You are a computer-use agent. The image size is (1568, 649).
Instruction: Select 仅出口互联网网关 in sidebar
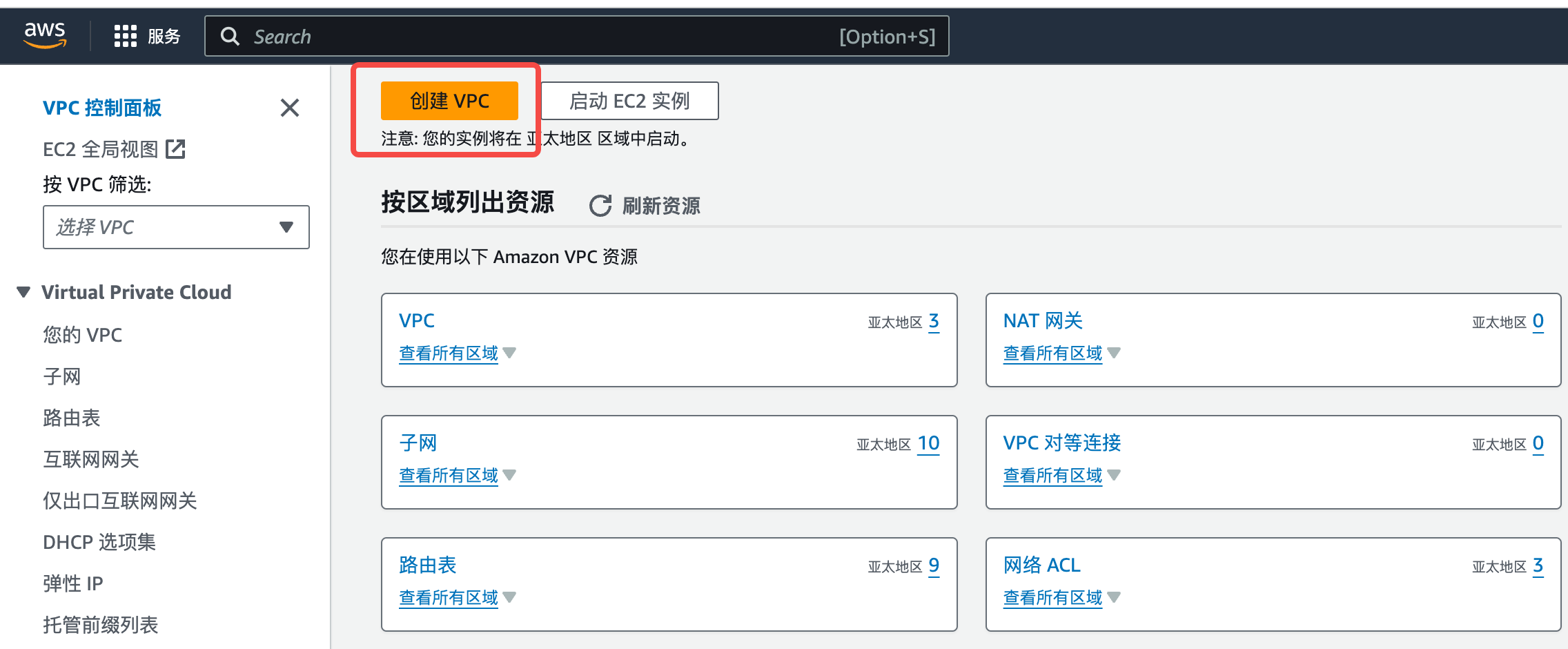tap(120, 501)
